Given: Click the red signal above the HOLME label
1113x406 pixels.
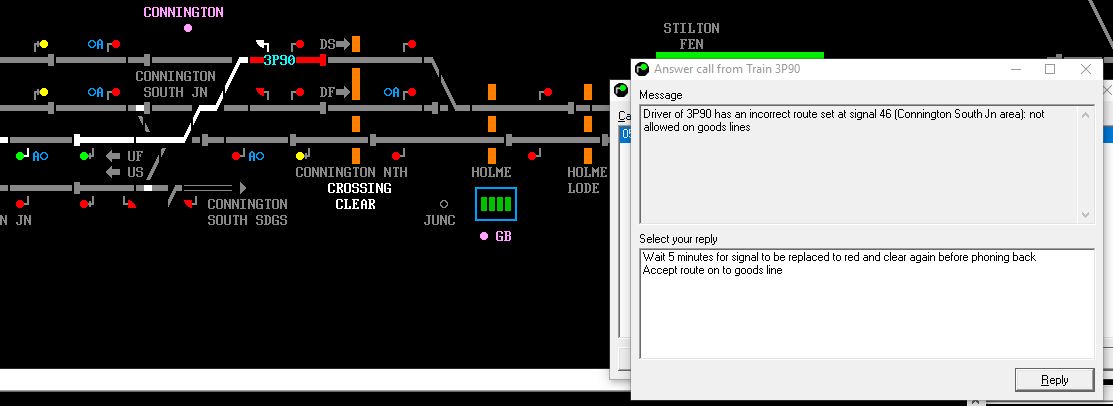Looking at the screenshot, I should [532, 155].
